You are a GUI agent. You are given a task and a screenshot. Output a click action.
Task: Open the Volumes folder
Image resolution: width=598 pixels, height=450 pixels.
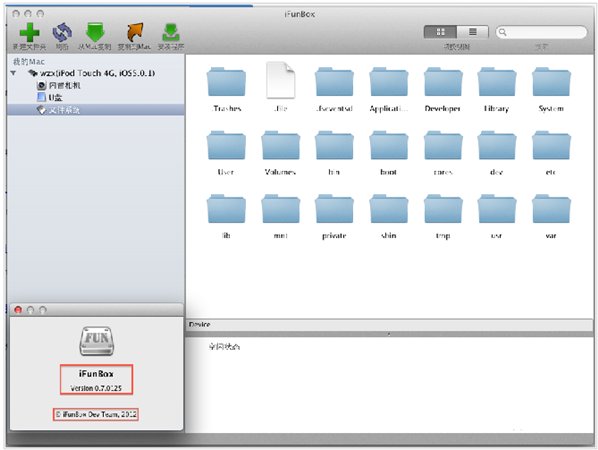click(281, 145)
